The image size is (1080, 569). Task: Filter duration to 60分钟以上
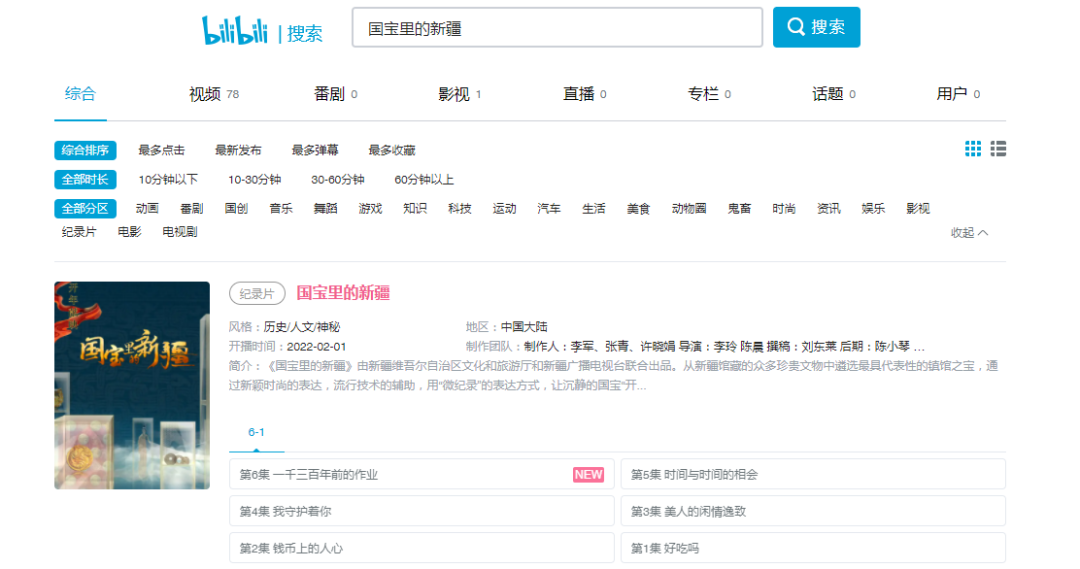pyautogui.click(x=424, y=180)
